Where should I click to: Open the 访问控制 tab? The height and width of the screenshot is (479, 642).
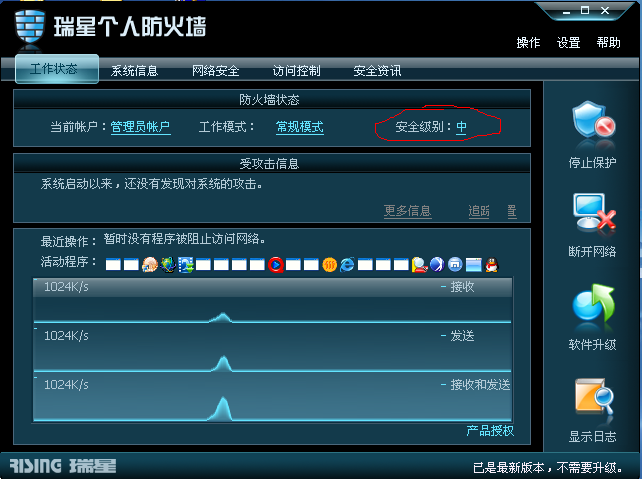coord(296,71)
